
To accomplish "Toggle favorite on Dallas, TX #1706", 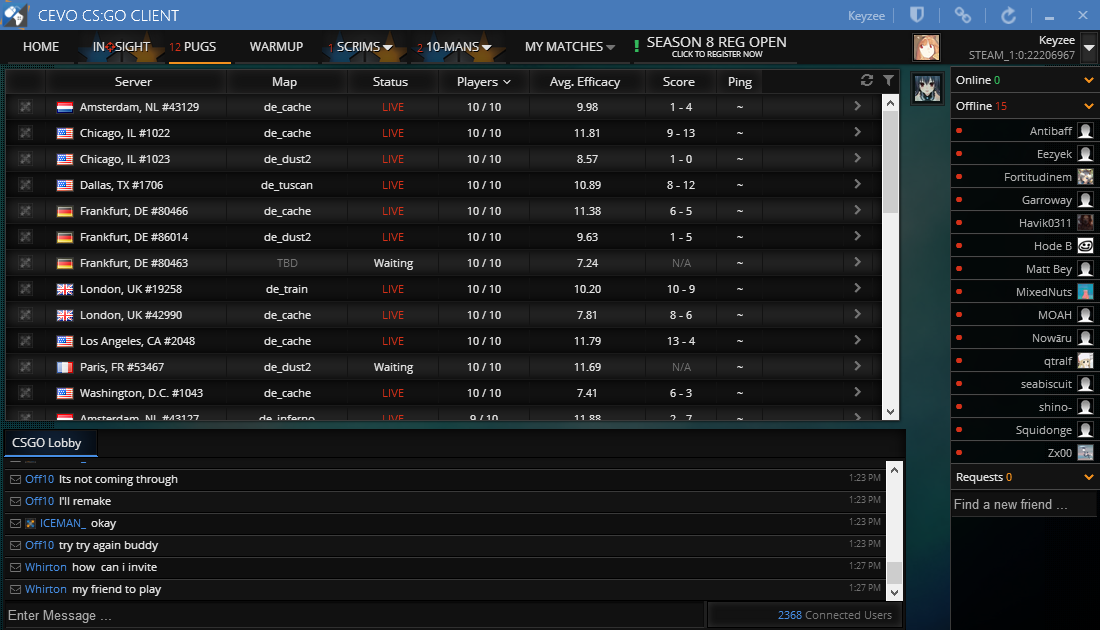I will (x=25, y=185).
